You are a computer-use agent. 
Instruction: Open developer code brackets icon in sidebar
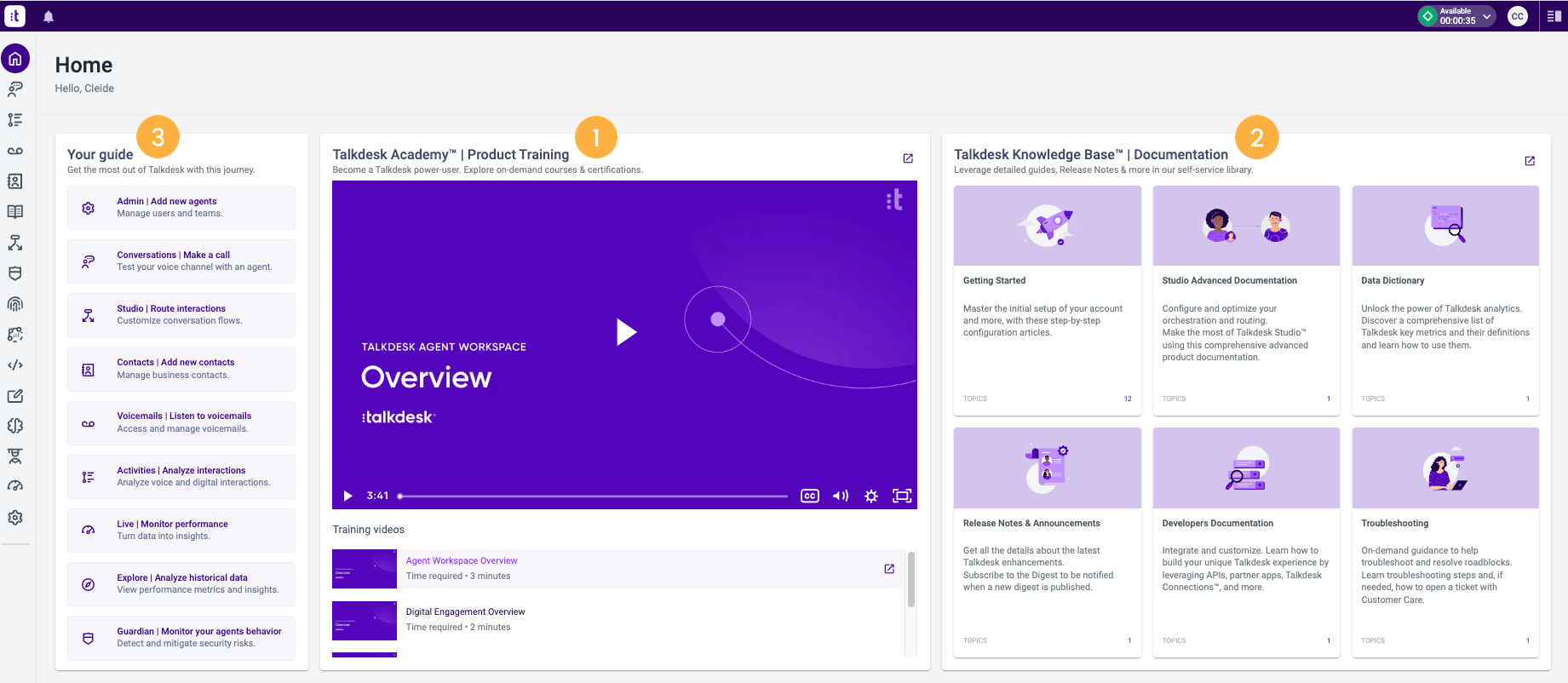(15, 365)
